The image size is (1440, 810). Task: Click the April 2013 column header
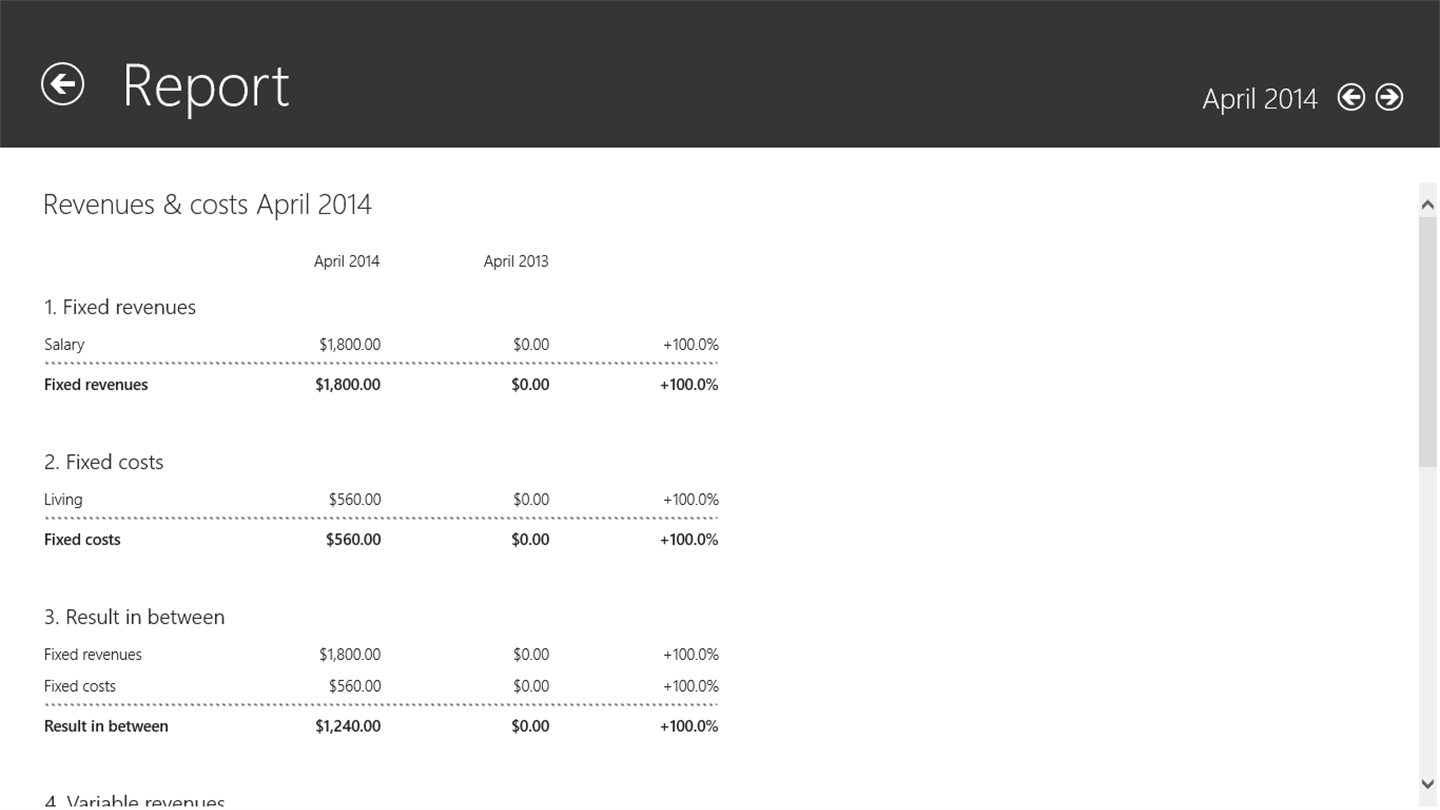pyautogui.click(x=515, y=261)
